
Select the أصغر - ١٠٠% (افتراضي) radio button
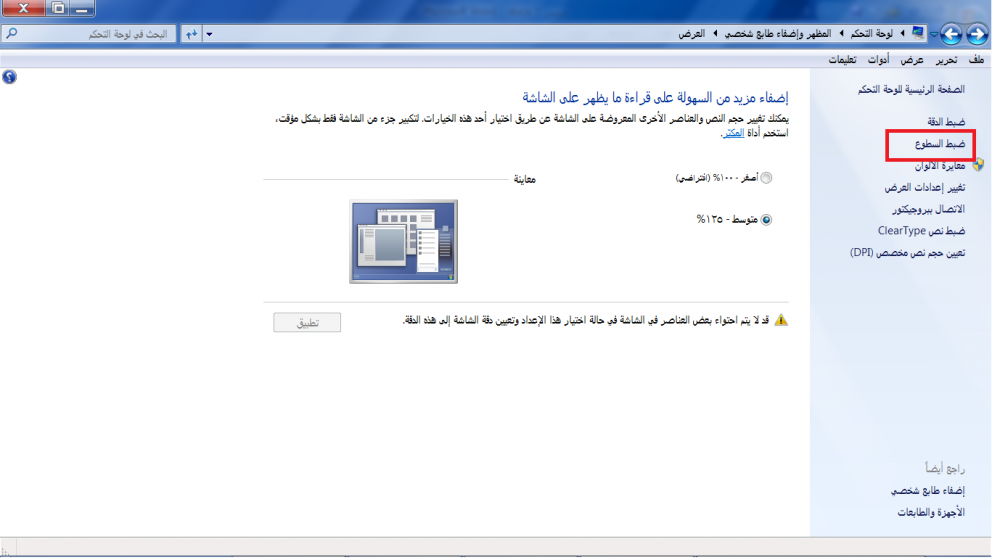click(x=767, y=178)
